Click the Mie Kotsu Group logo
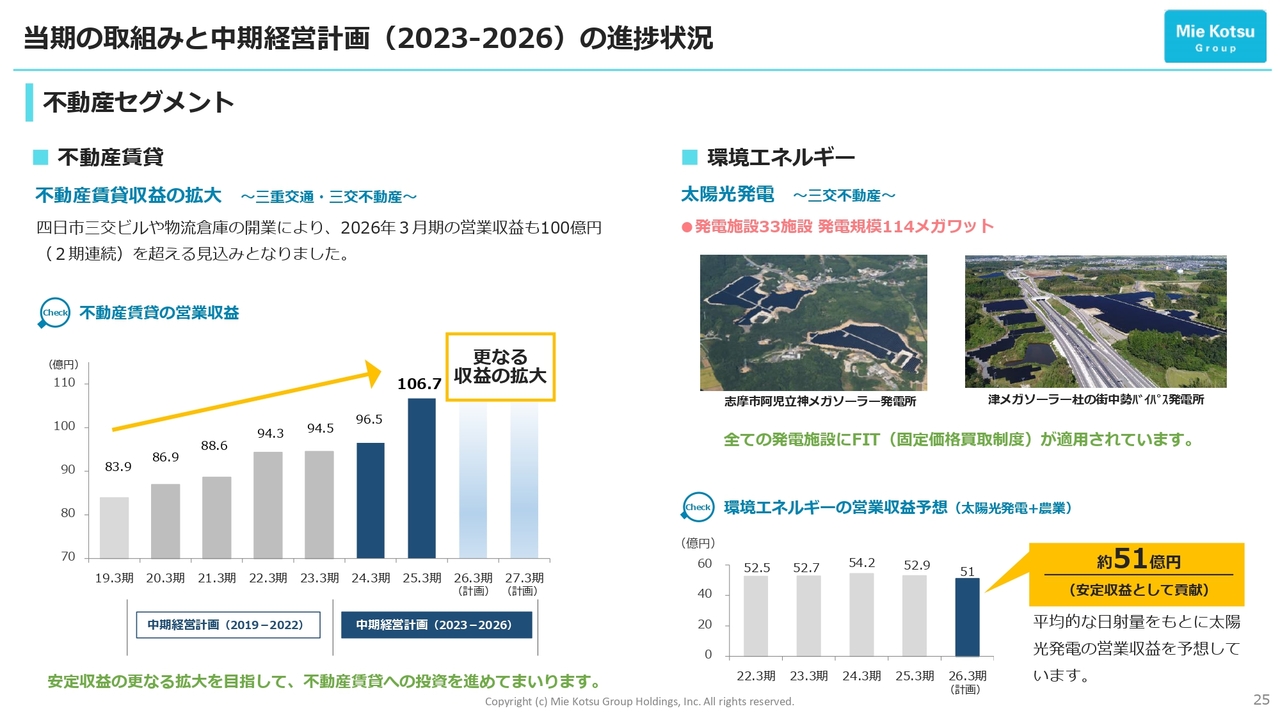This screenshot has width=1280, height=720. [1215, 37]
